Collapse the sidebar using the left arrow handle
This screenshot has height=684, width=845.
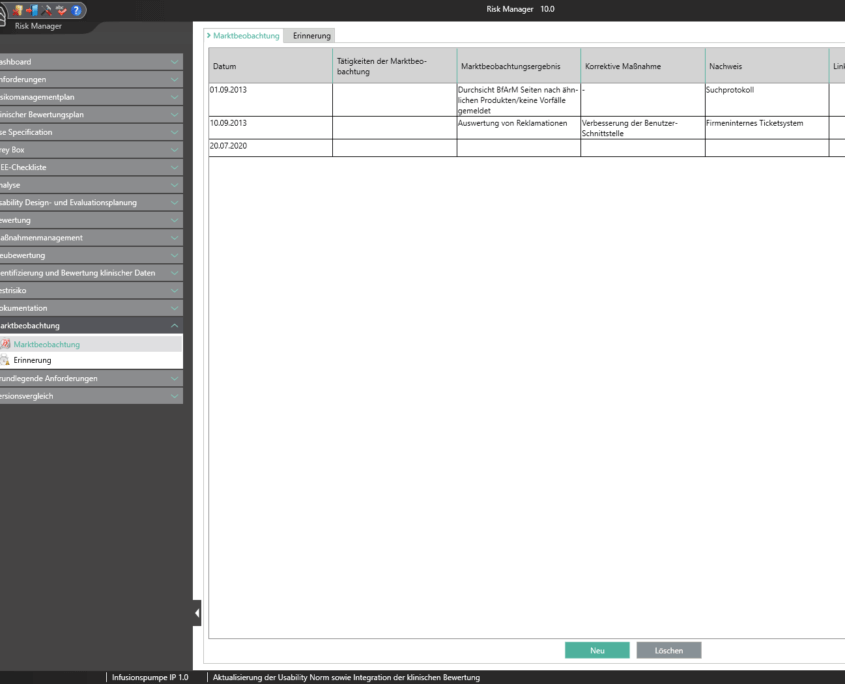[x=197, y=613]
